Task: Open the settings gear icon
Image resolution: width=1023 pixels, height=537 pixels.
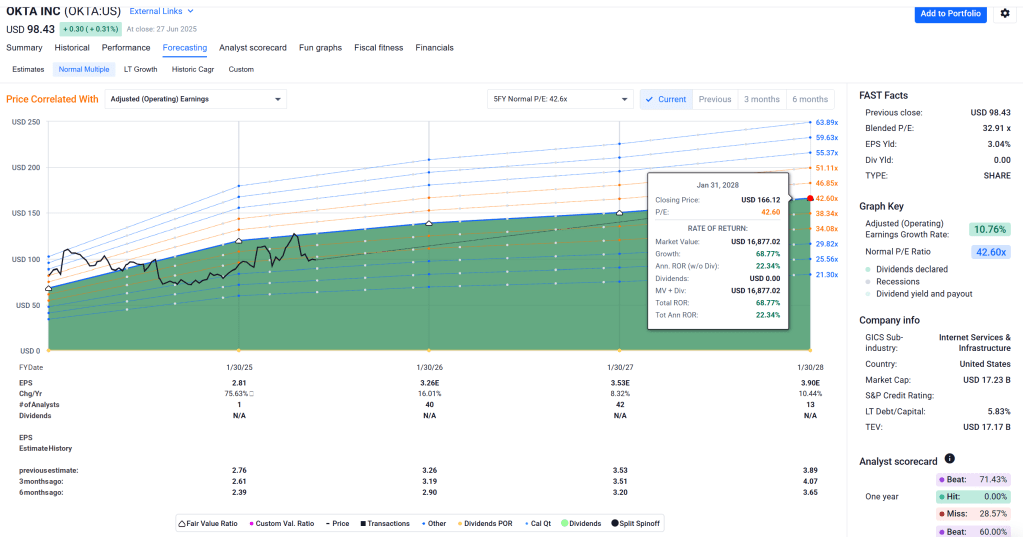Action: (x=1005, y=13)
